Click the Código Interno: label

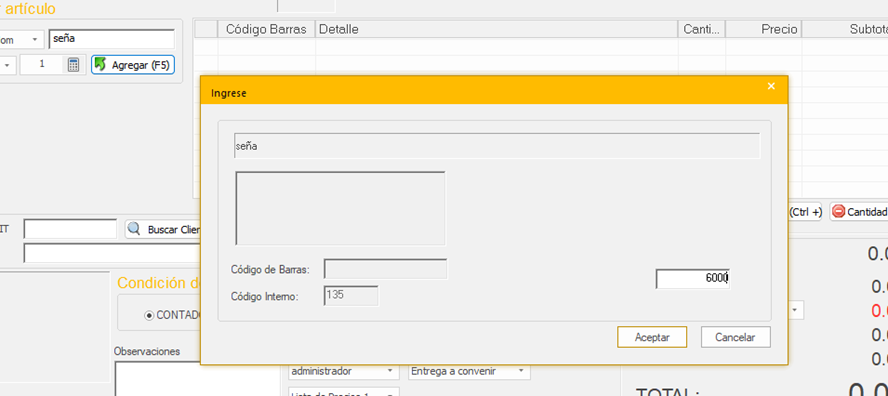[x=264, y=296]
